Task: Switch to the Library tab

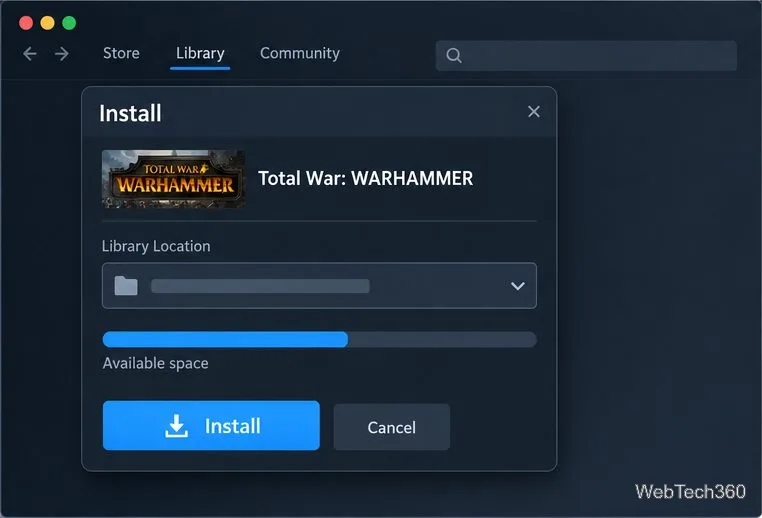Action: (x=200, y=53)
